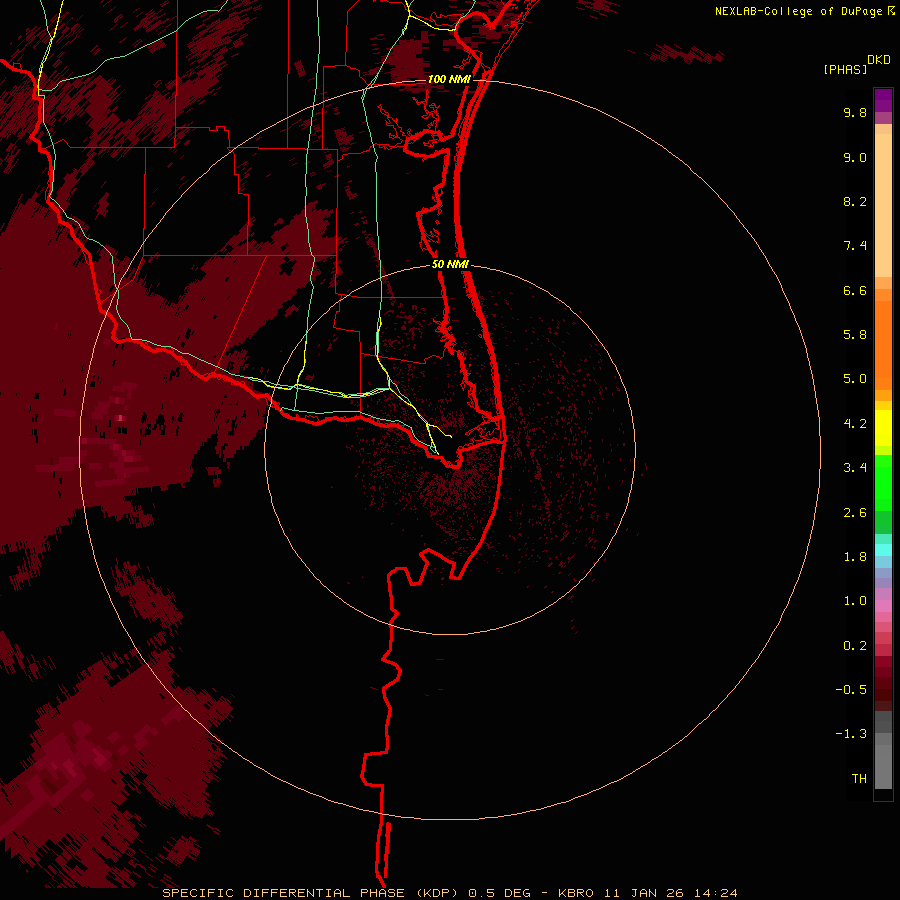
Task: Click the 5.0 legend value
Action: (855, 379)
